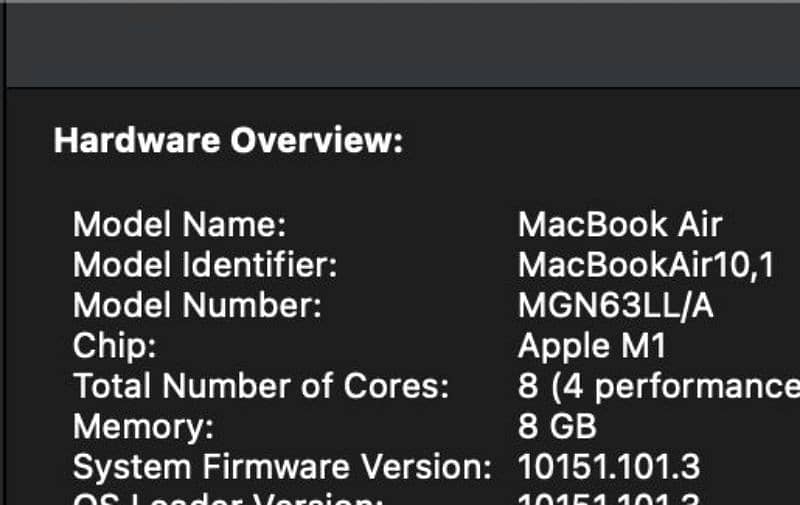Viewport: 800px width, 505px height.
Task: Select the Memory label
Action: [143, 427]
